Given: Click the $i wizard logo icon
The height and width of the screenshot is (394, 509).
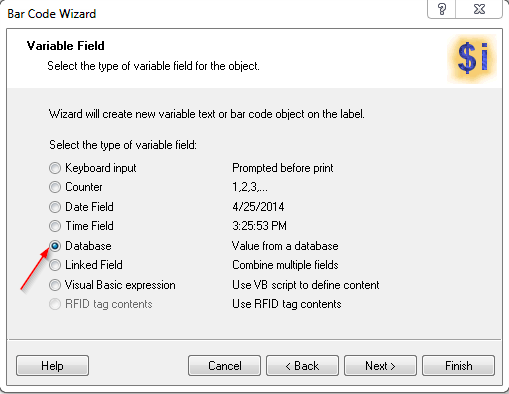Looking at the screenshot, I should pos(472,58).
